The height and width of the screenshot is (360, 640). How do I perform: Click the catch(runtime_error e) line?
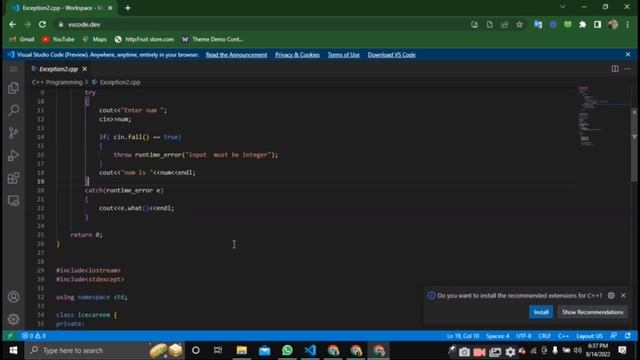click(x=124, y=190)
